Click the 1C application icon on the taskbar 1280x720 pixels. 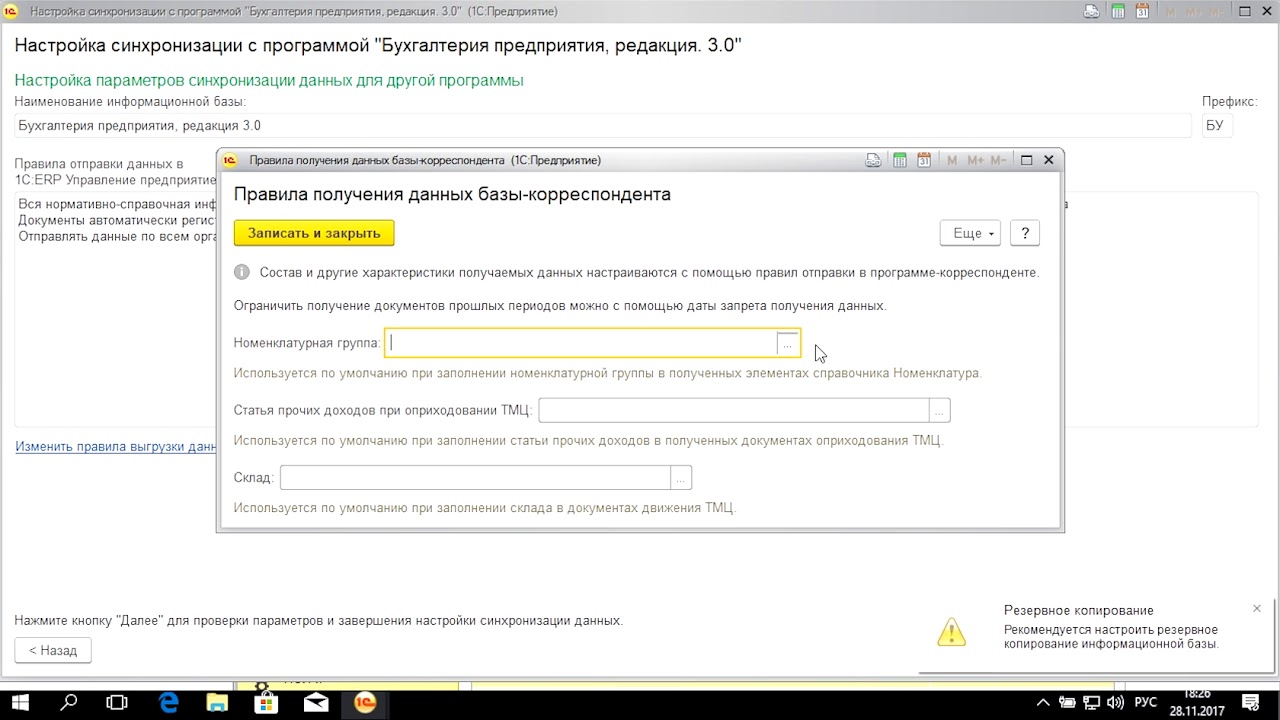(x=365, y=702)
